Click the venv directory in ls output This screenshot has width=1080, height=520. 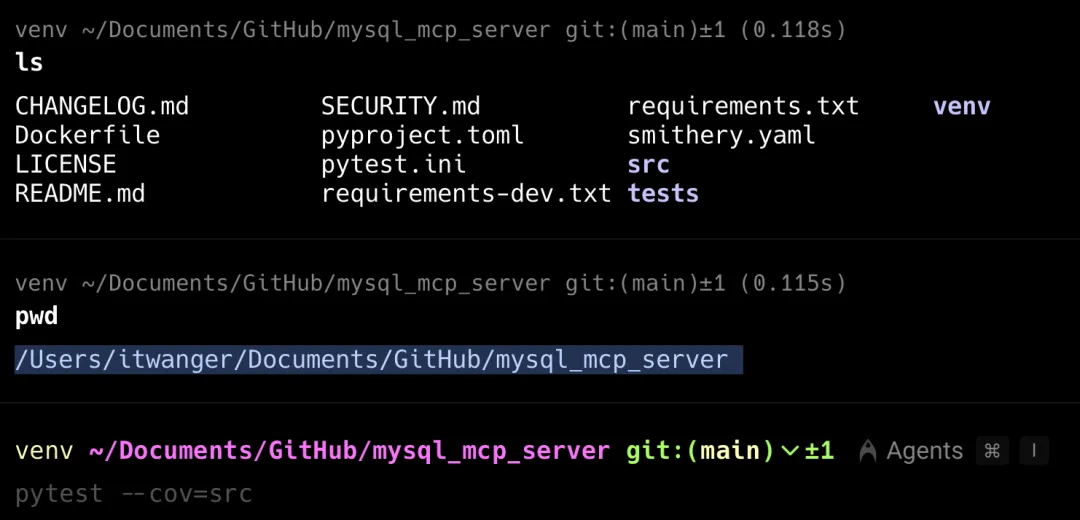pyautogui.click(x=962, y=107)
